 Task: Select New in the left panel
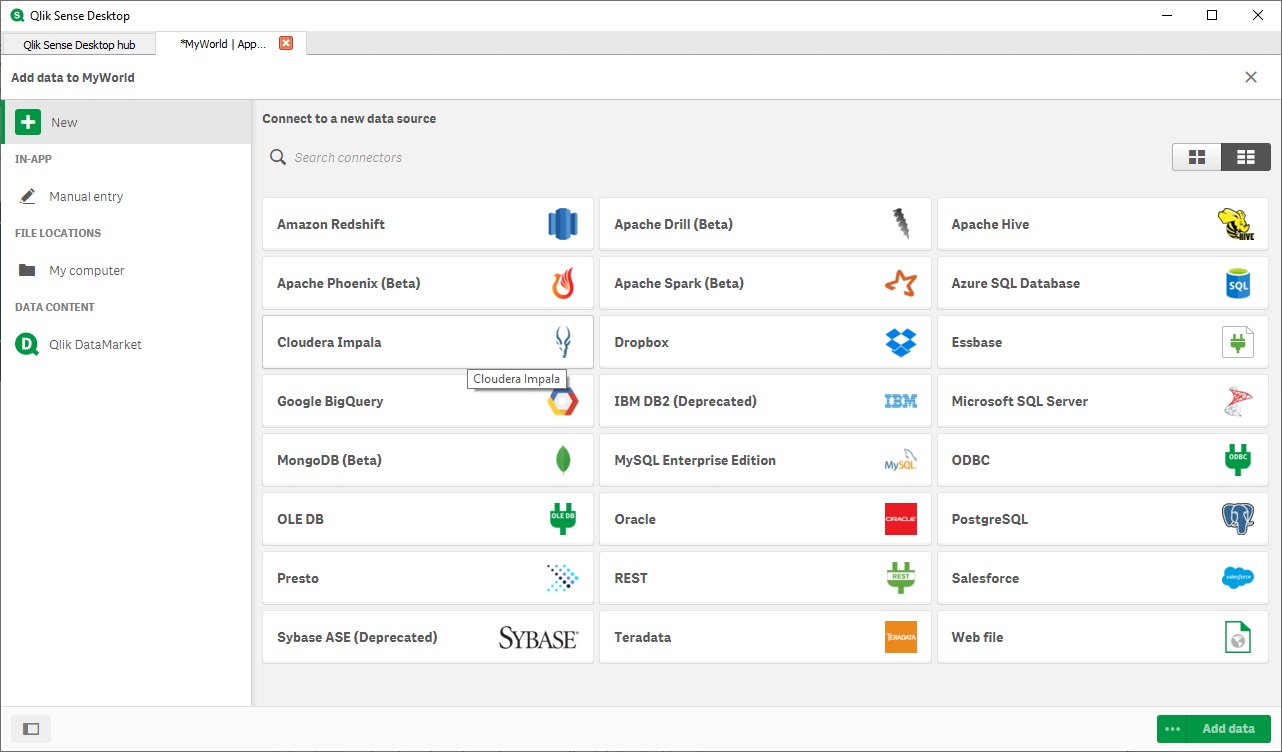(127, 122)
